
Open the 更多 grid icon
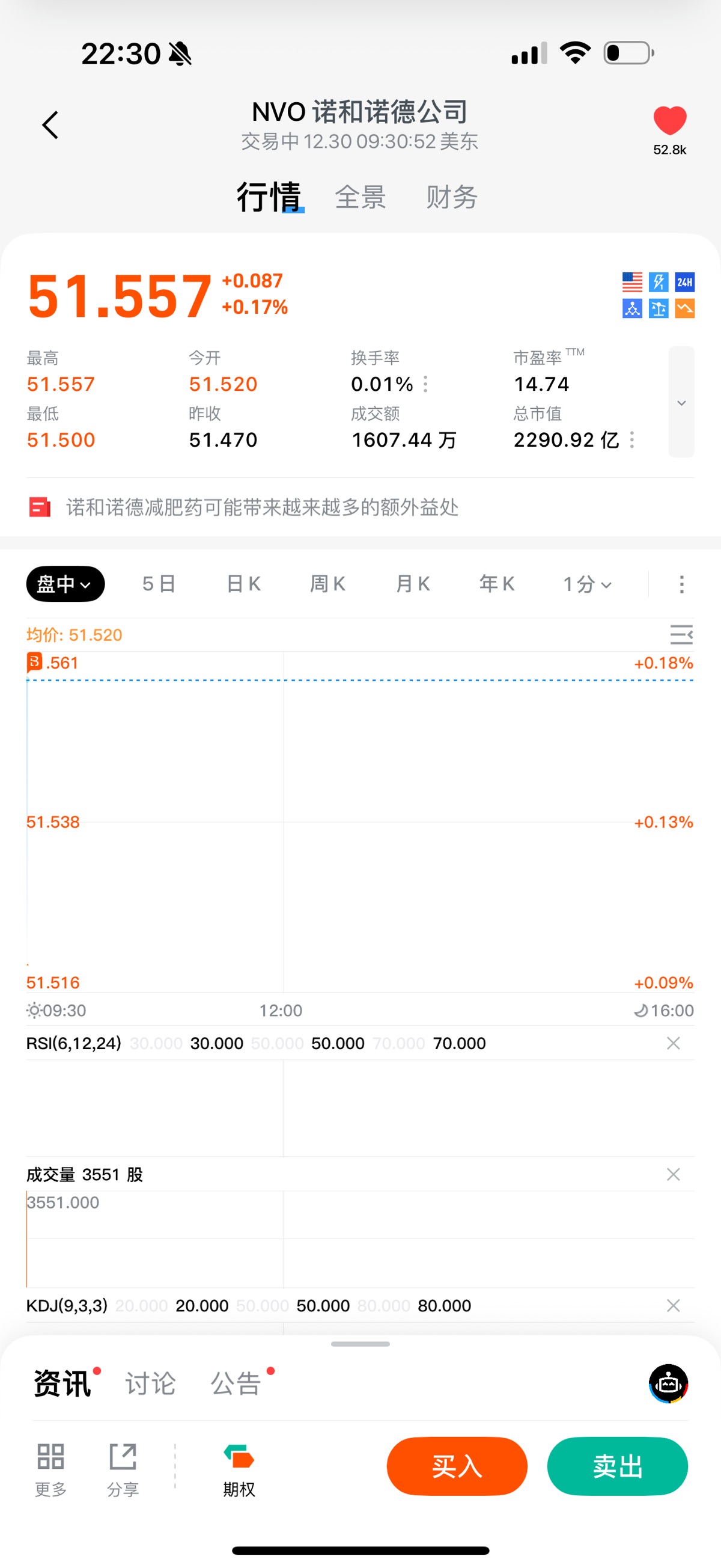(x=50, y=1469)
